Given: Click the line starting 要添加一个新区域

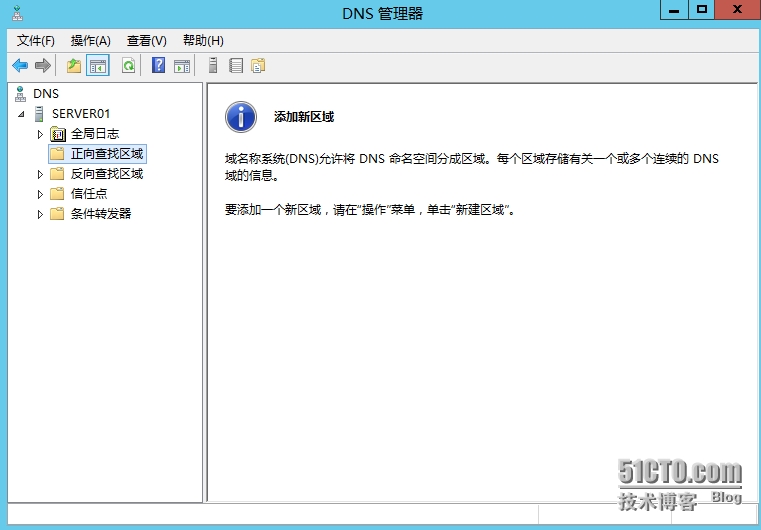Looking at the screenshot, I should 370,210.
